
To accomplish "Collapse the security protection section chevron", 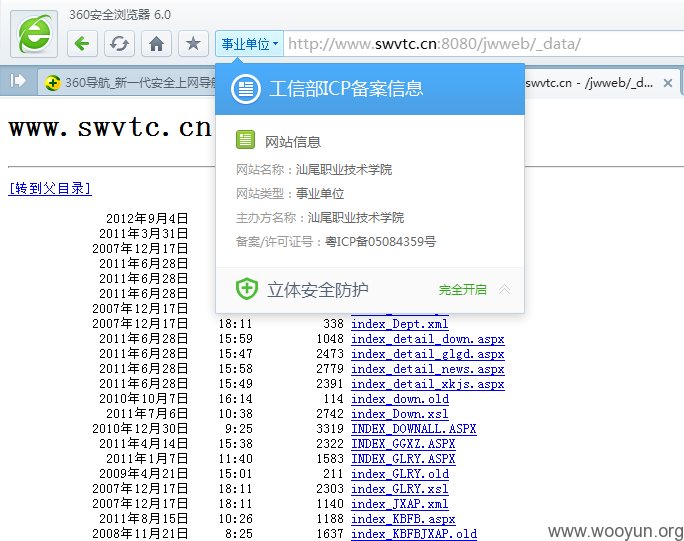I will 504,289.
